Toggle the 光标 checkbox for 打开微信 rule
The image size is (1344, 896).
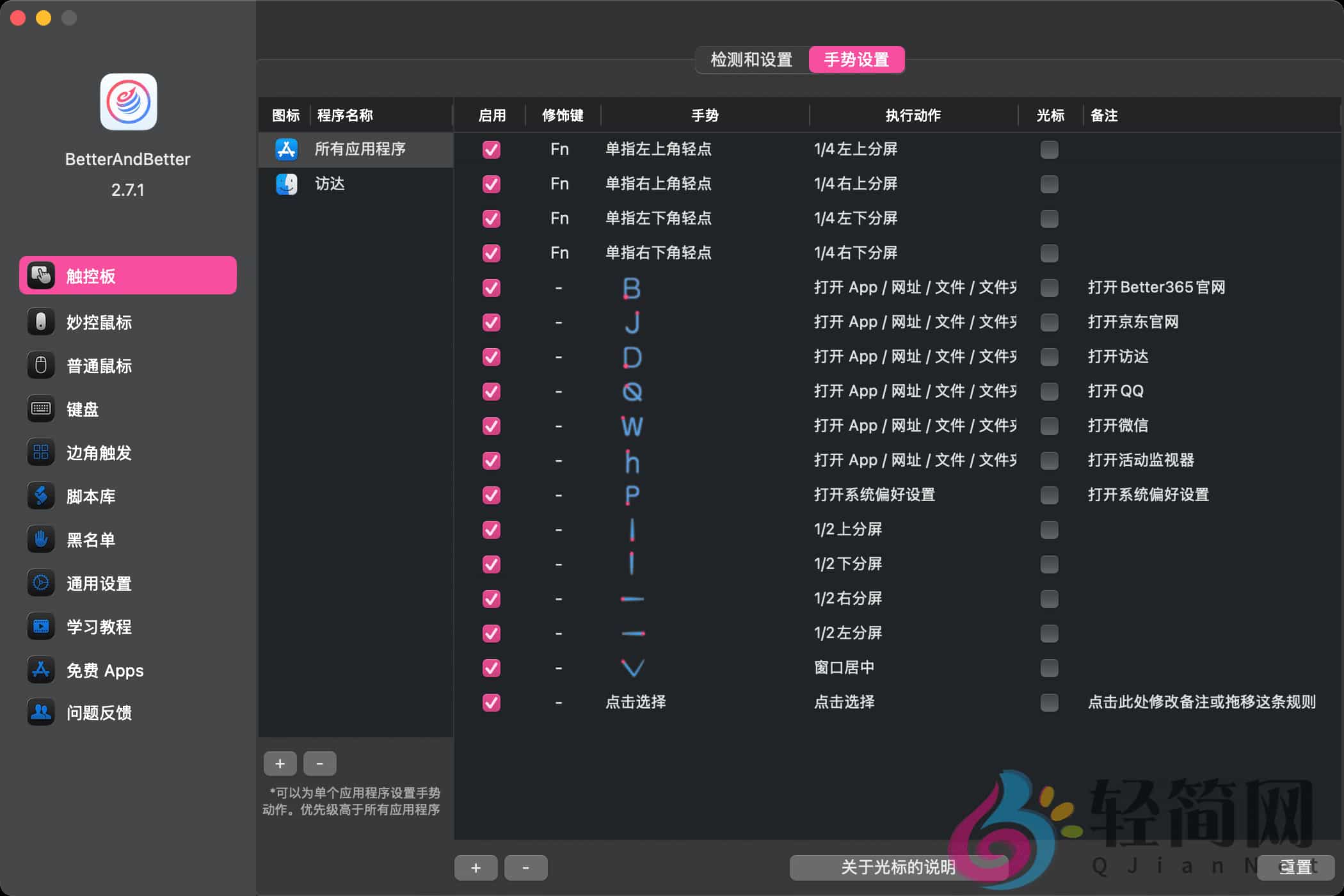tap(1048, 426)
